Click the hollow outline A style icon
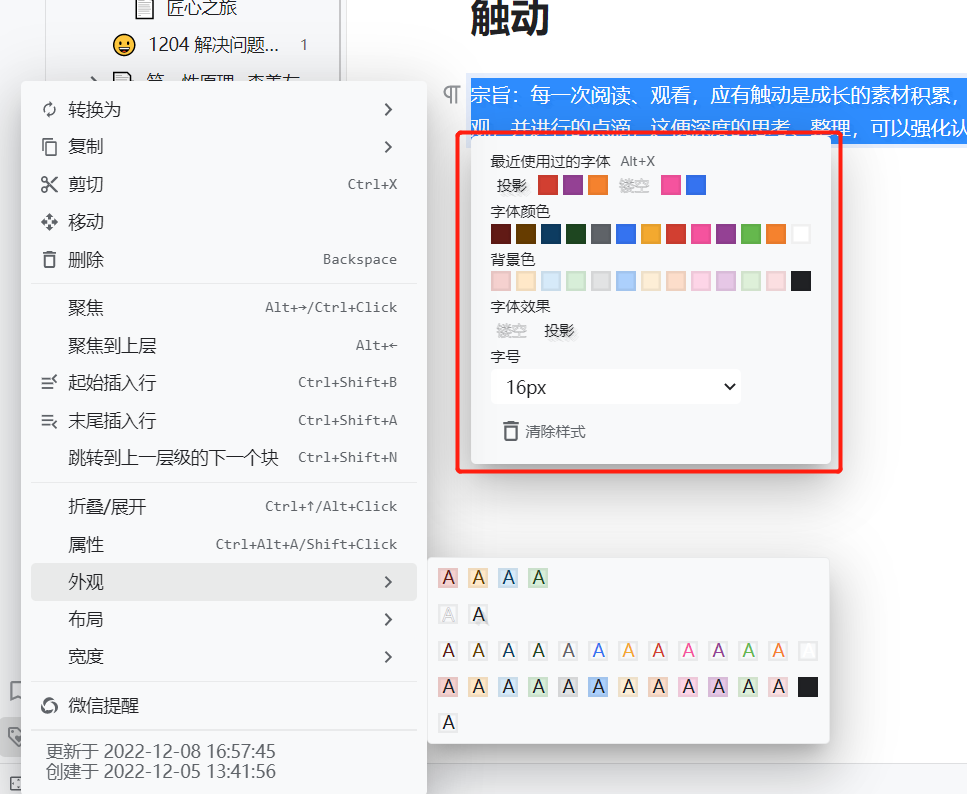This screenshot has width=967, height=794. coord(448,614)
